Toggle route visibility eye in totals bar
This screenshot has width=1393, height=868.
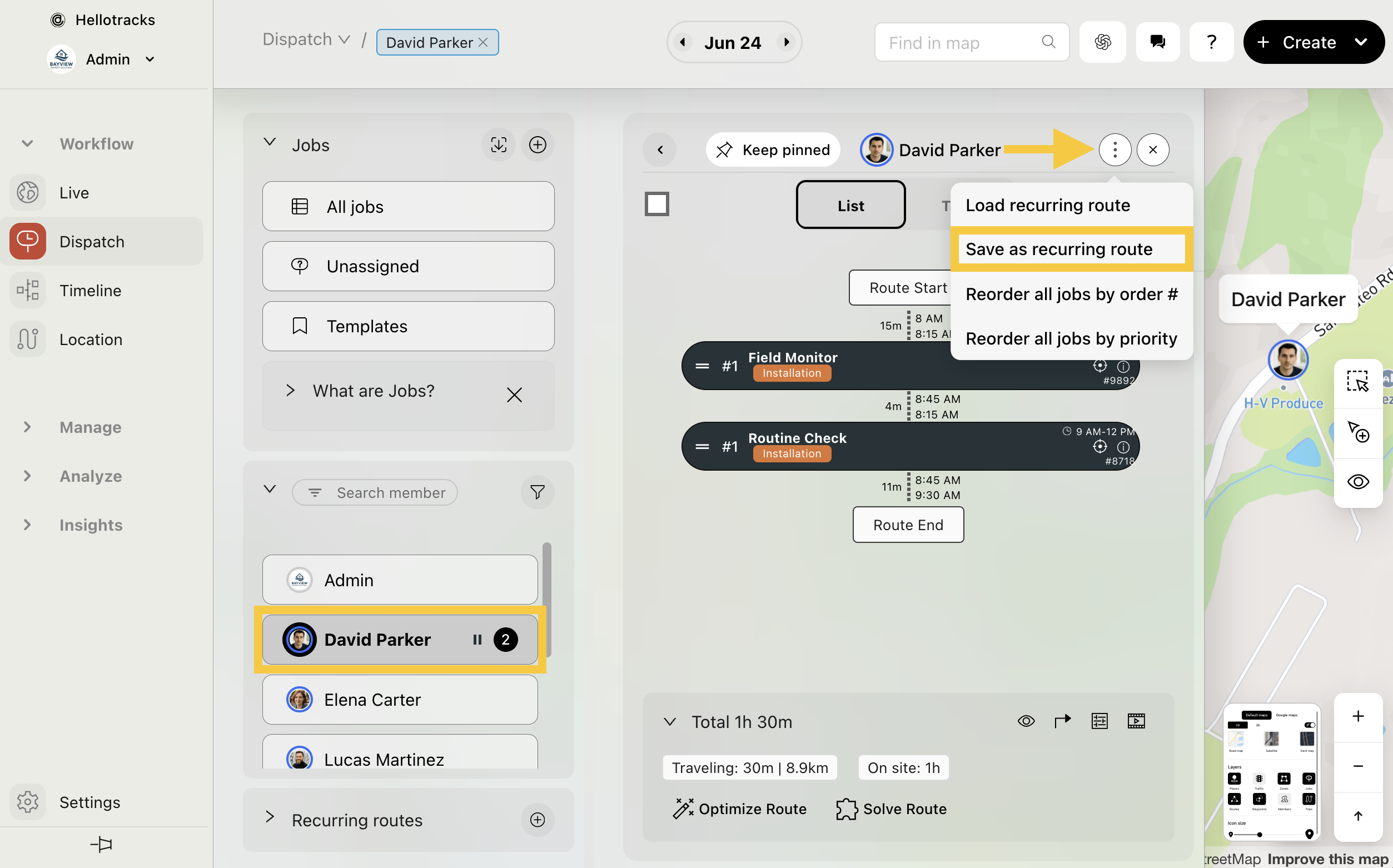[x=1026, y=721]
